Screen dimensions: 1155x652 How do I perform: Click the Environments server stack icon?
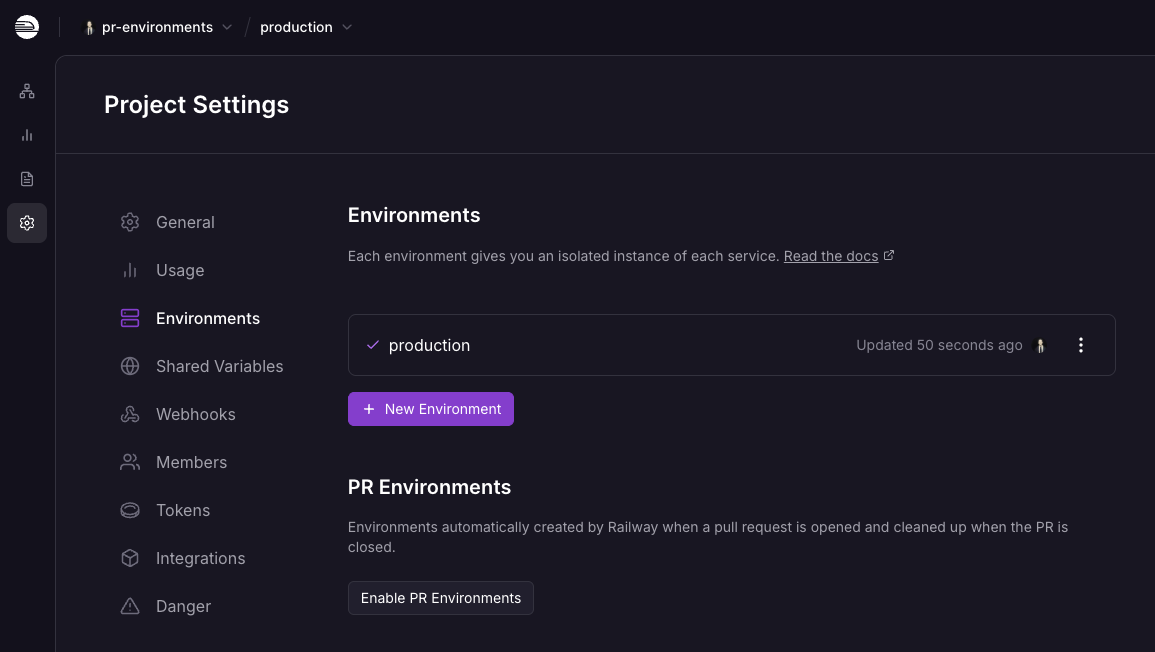click(130, 318)
